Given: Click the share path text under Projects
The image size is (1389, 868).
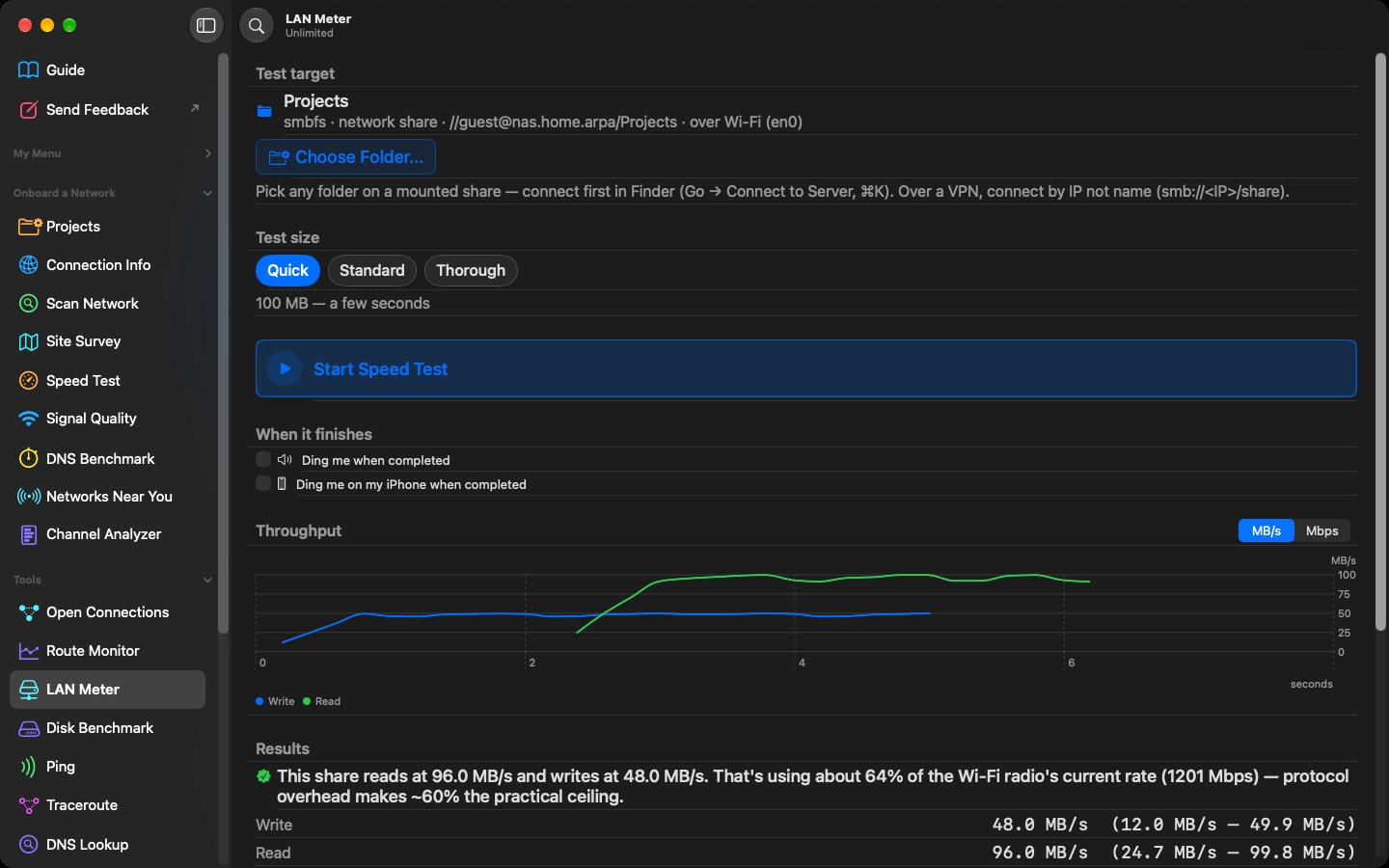Looking at the screenshot, I should point(543,122).
